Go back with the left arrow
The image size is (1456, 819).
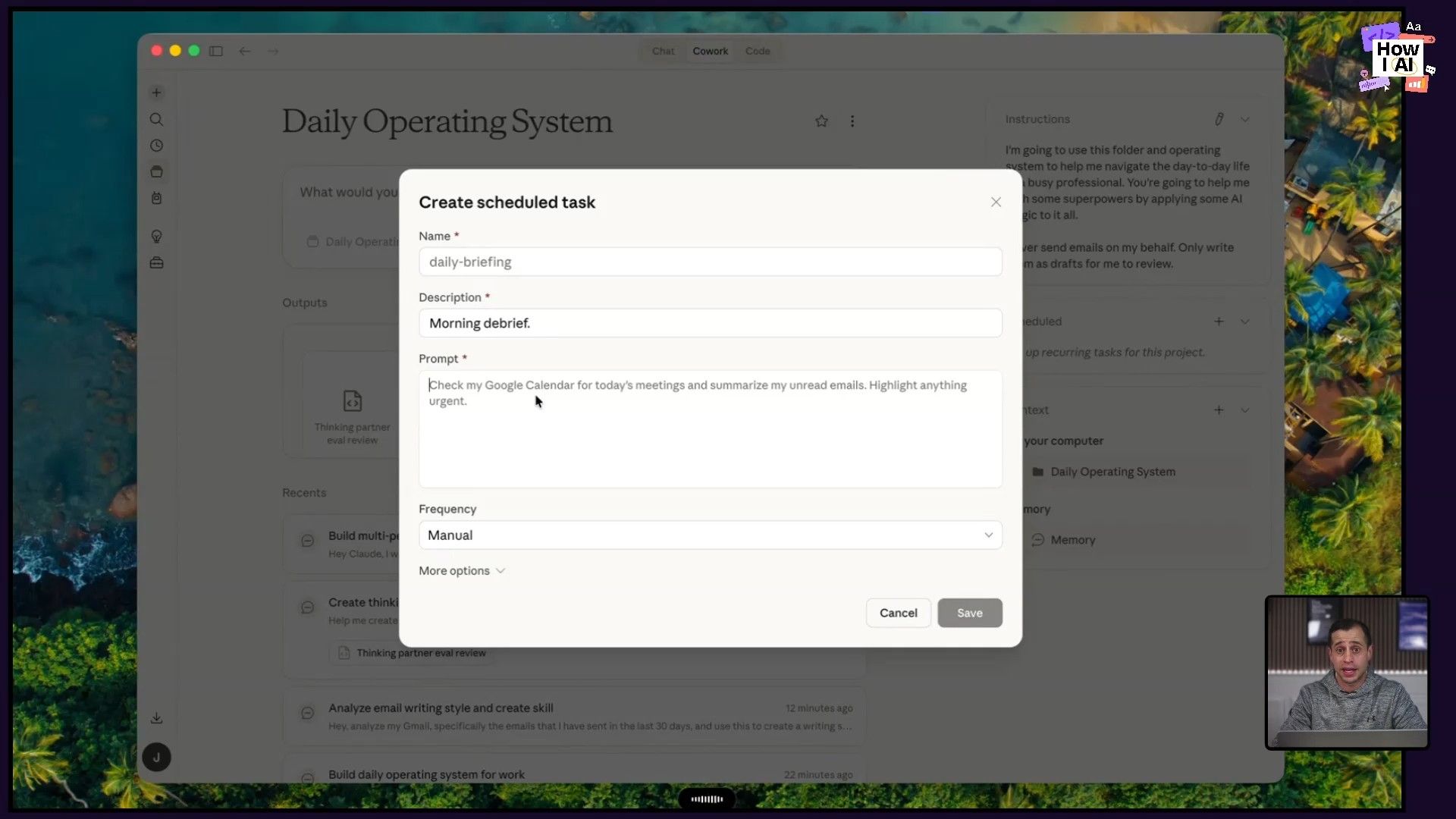pyautogui.click(x=244, y=51)
